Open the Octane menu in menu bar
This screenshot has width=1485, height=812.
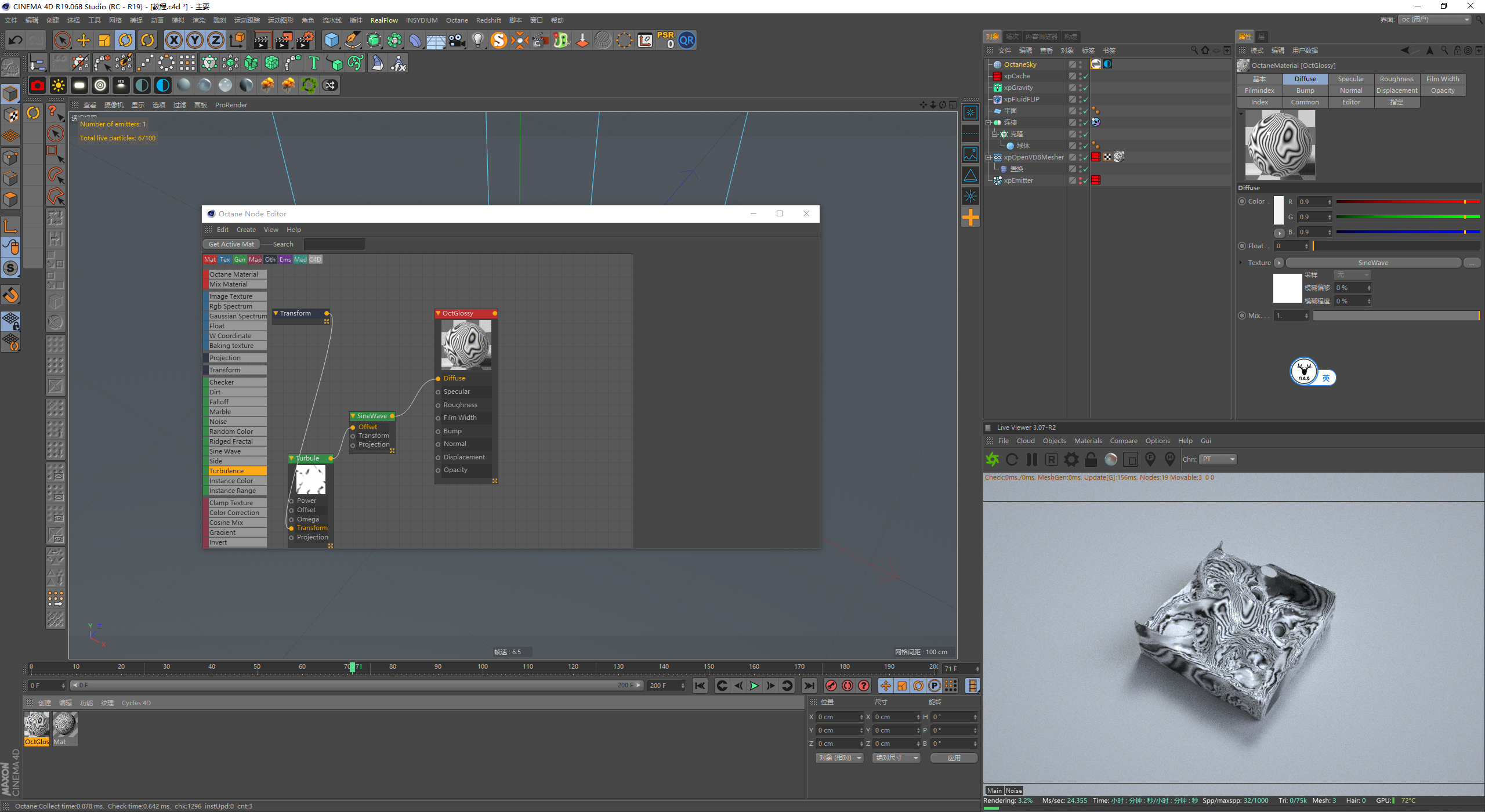click(457, 20)
